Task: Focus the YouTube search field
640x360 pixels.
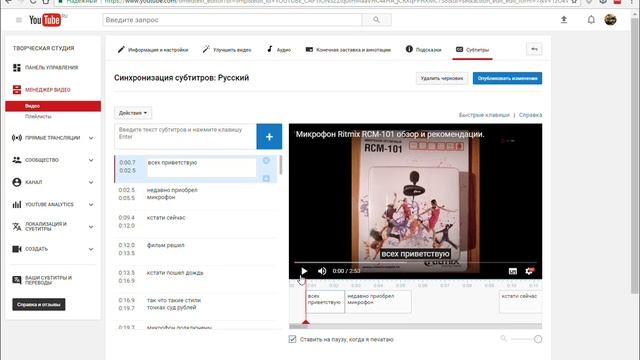Action: click(232, 20)
